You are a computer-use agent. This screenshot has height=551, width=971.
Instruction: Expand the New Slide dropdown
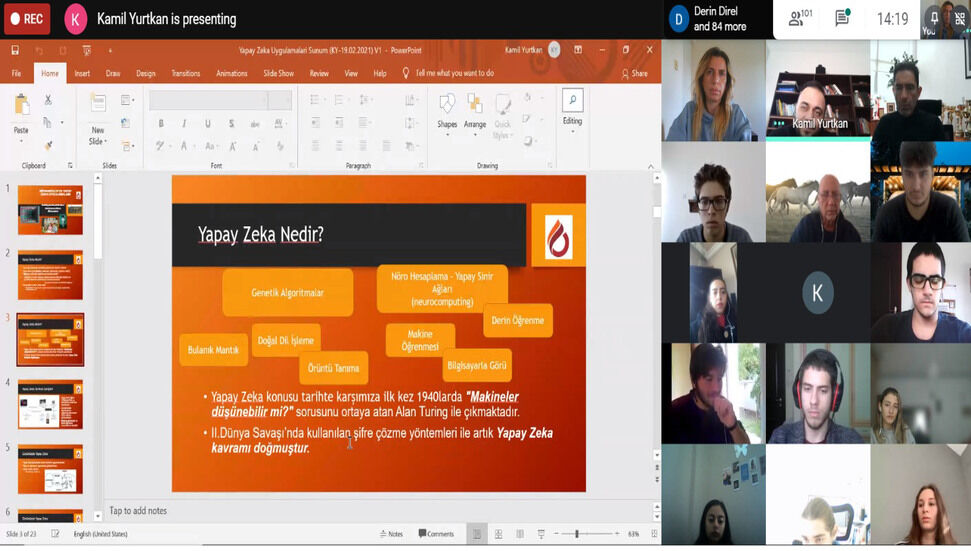[x=98, y=141]
